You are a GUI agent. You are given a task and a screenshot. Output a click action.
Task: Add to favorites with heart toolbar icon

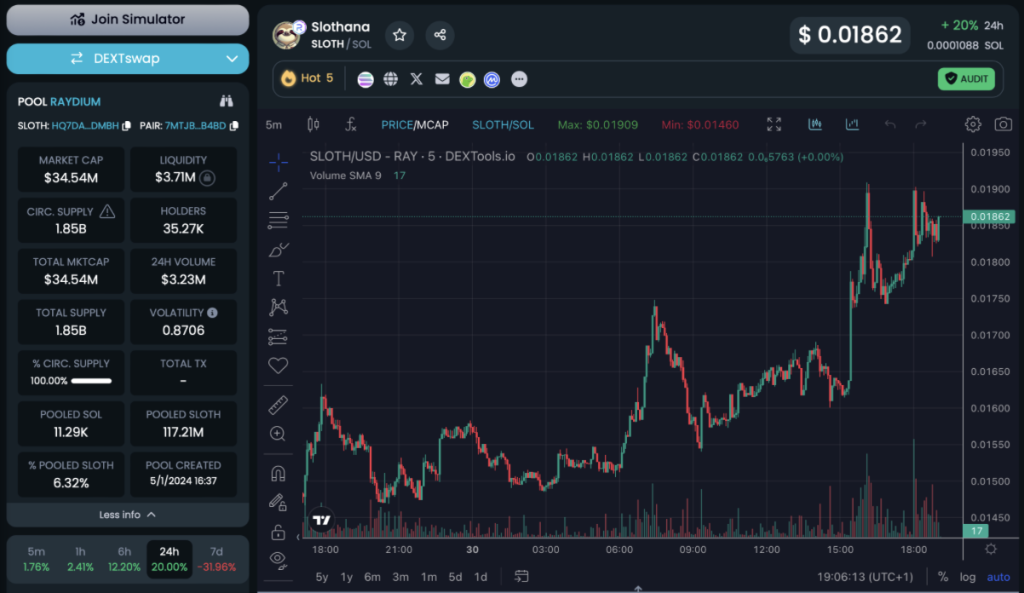click(278, 365)
